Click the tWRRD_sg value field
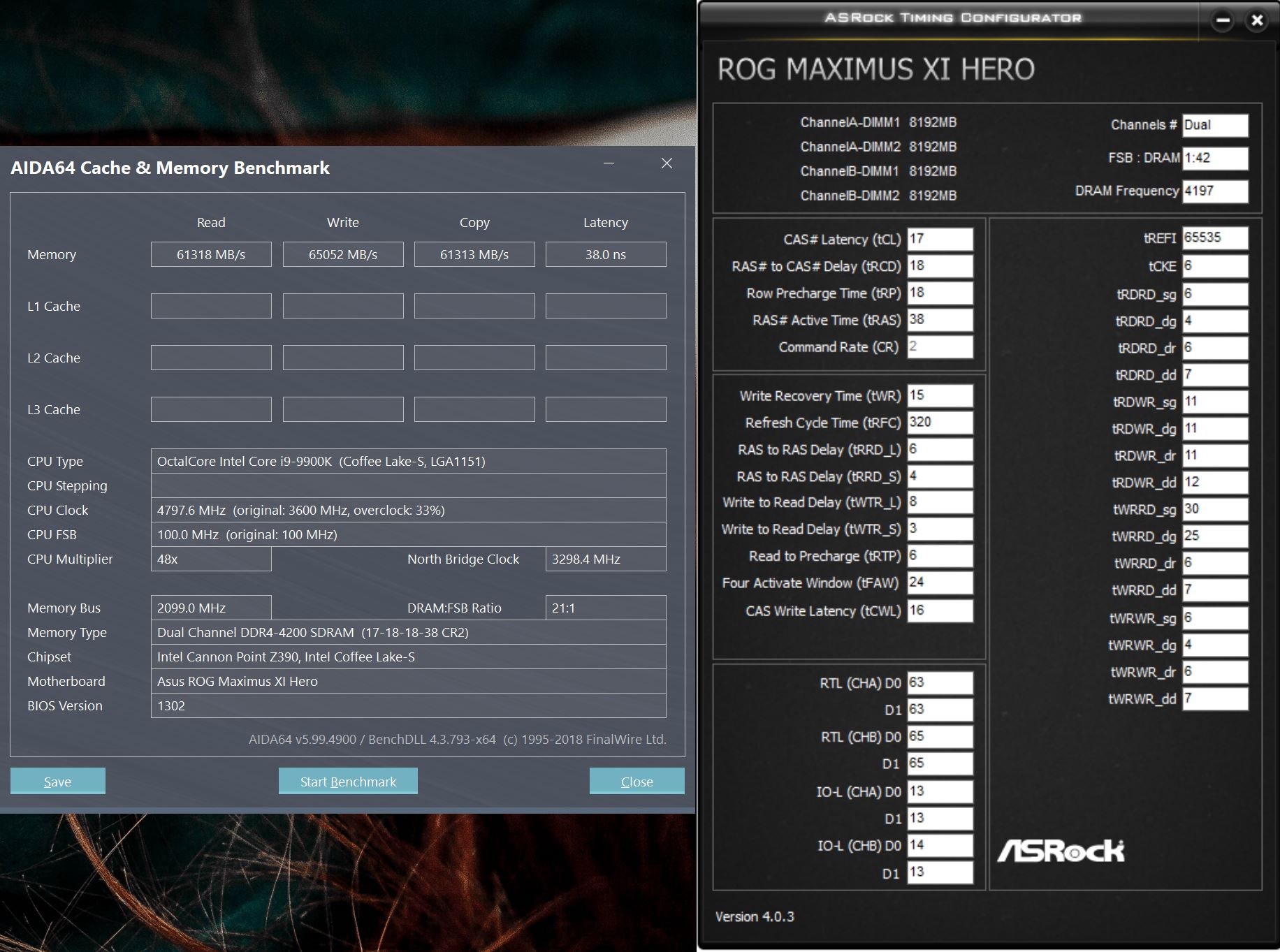The width and height of the screenshot is (1280, 952). coord(1215,509)
